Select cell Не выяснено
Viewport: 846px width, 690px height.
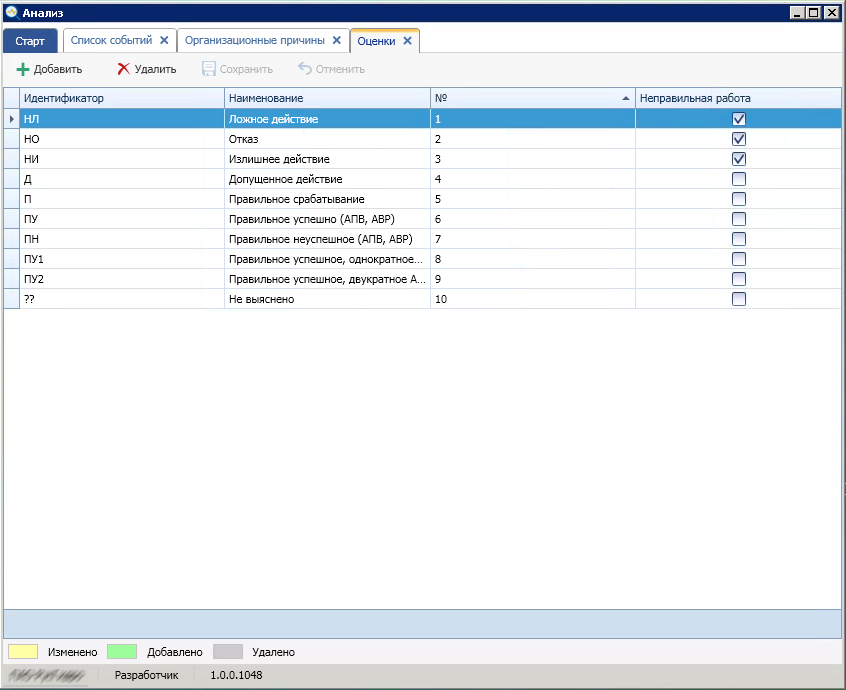tap(327, 298)
